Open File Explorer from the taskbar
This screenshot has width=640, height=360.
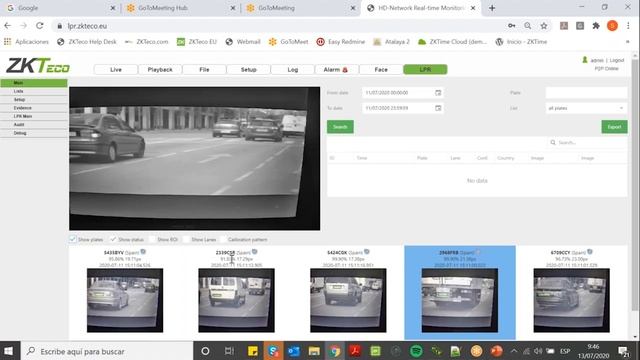314,351
